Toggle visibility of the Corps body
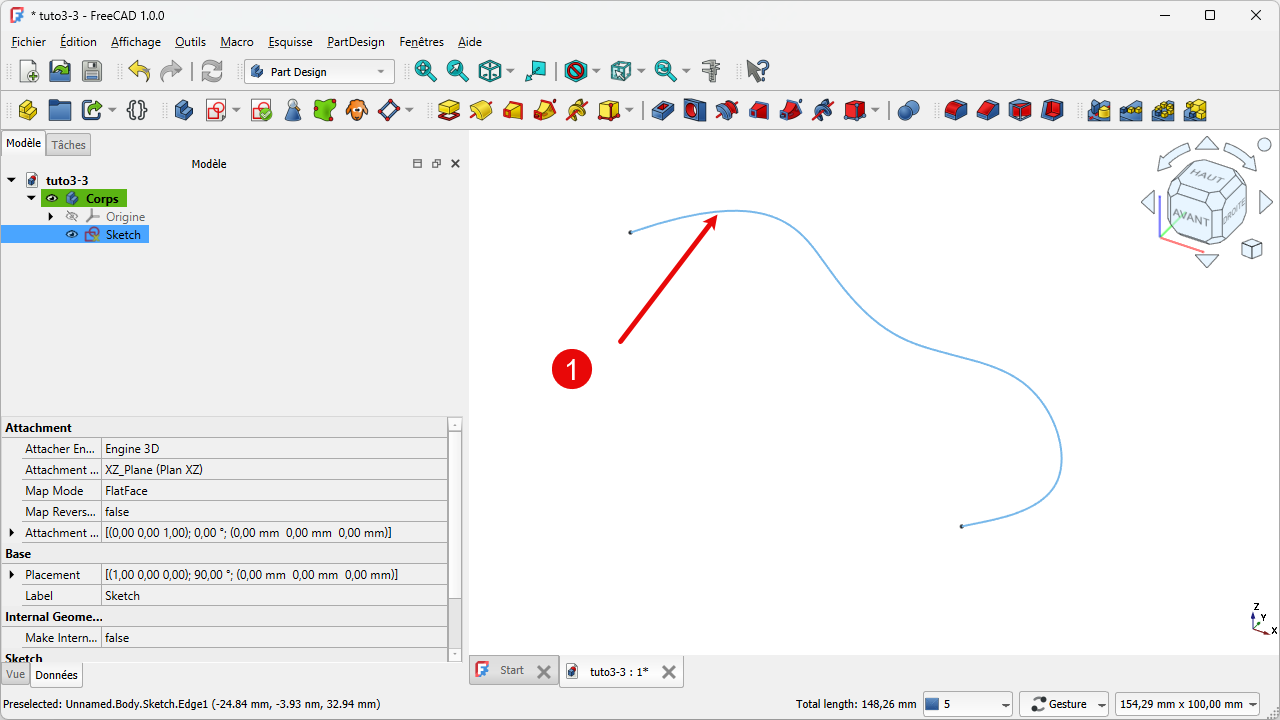The height and width of the screenshot is (720, 1280). click(x=52, y=199)
